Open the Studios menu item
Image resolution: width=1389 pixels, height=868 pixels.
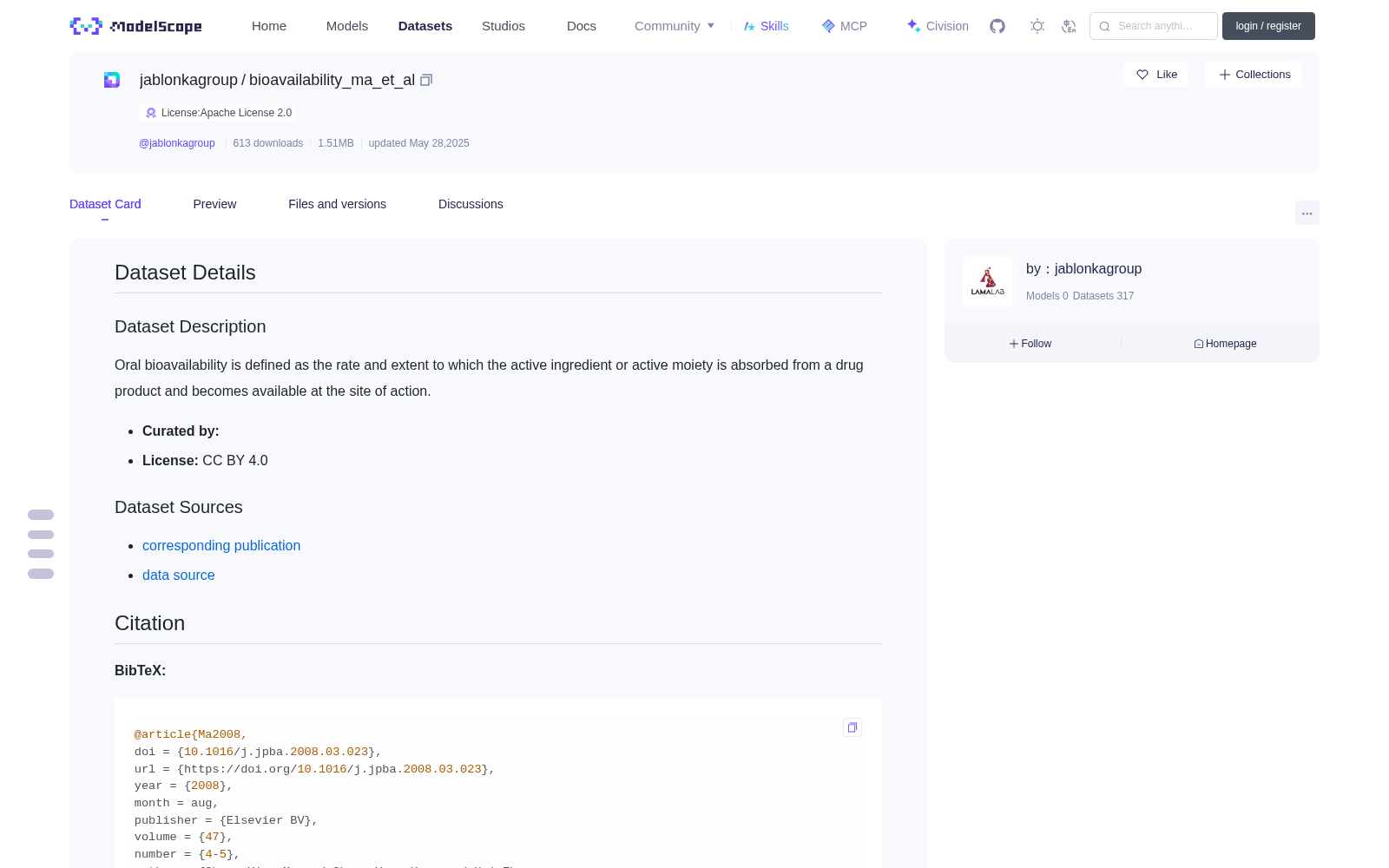pos(504,26)
